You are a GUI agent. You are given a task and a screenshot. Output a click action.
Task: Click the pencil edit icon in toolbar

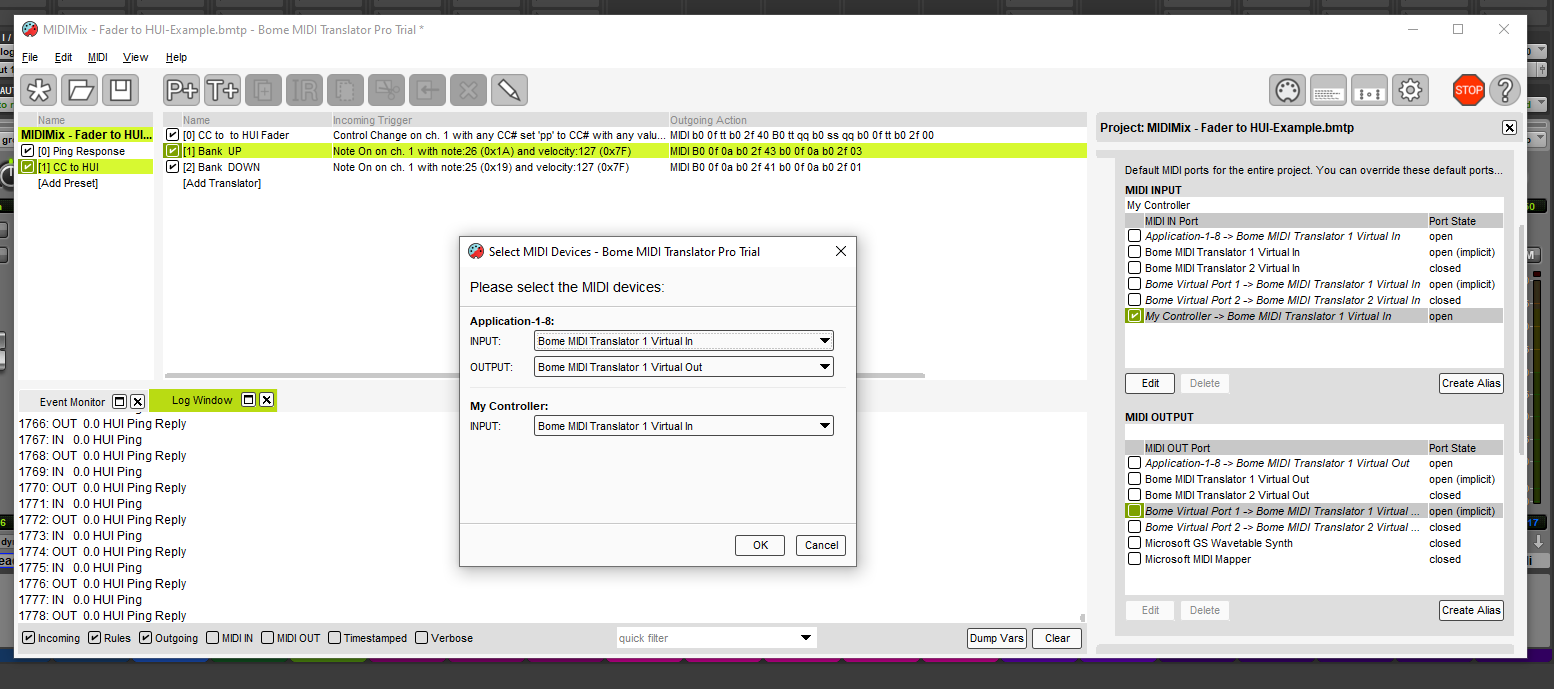click(x=509, y=90)
